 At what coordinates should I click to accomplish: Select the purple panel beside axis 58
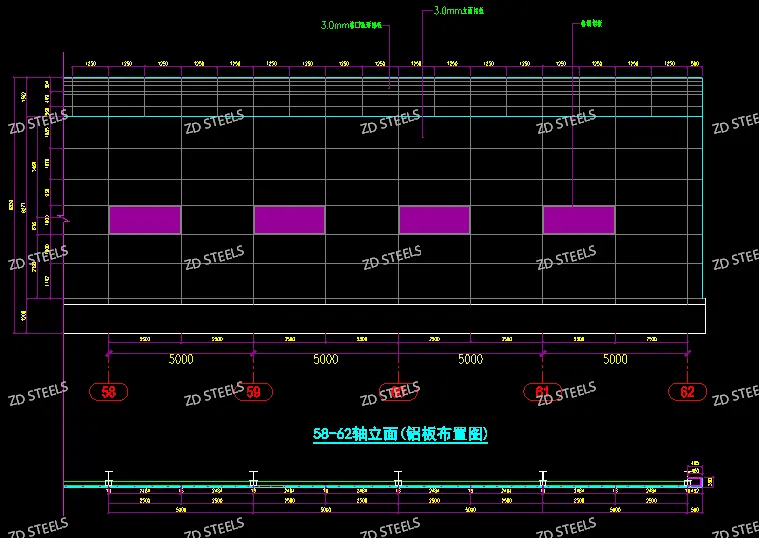(x=145, y=220)
